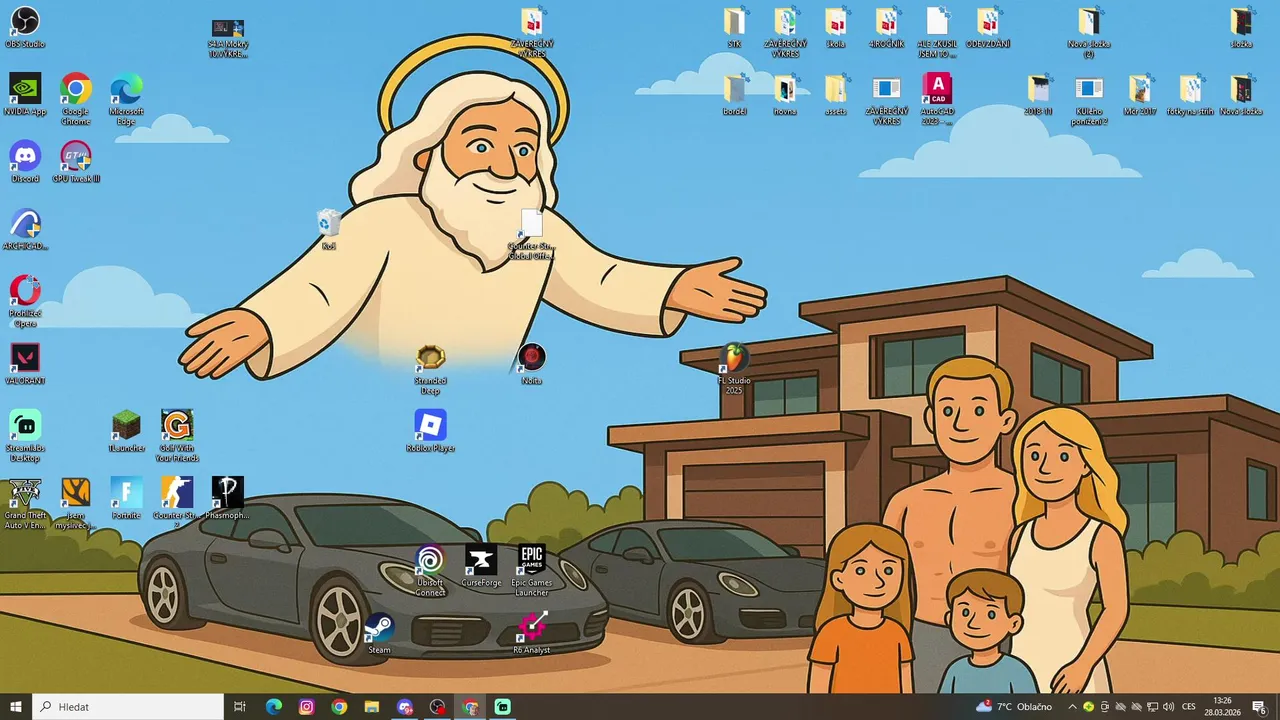Open the Epic Games Launcher shortcut

click(x=531, y=570)
